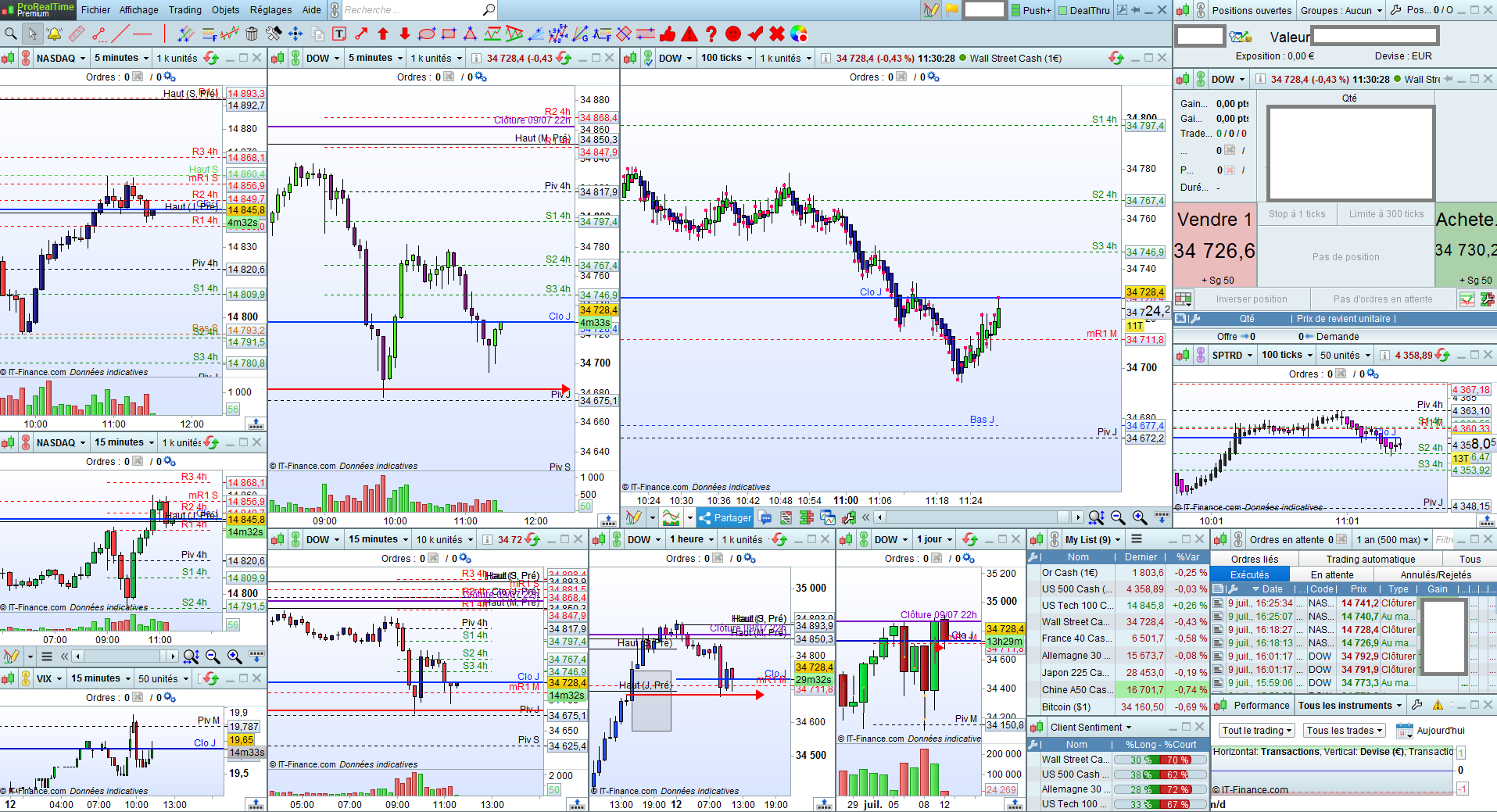Click the red Vendre 1 sell button
1497x812 pixels.
(x=1215, y=246)
